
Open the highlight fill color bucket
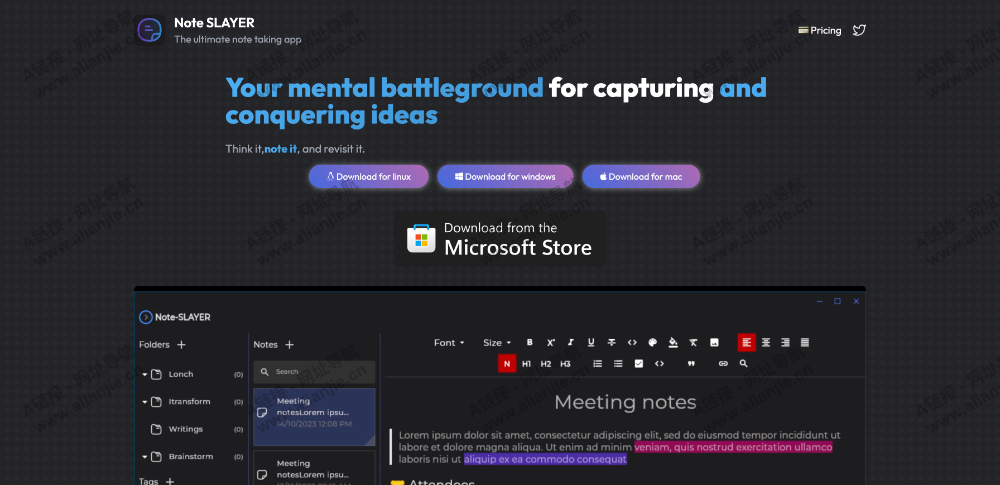pos(673,343)
